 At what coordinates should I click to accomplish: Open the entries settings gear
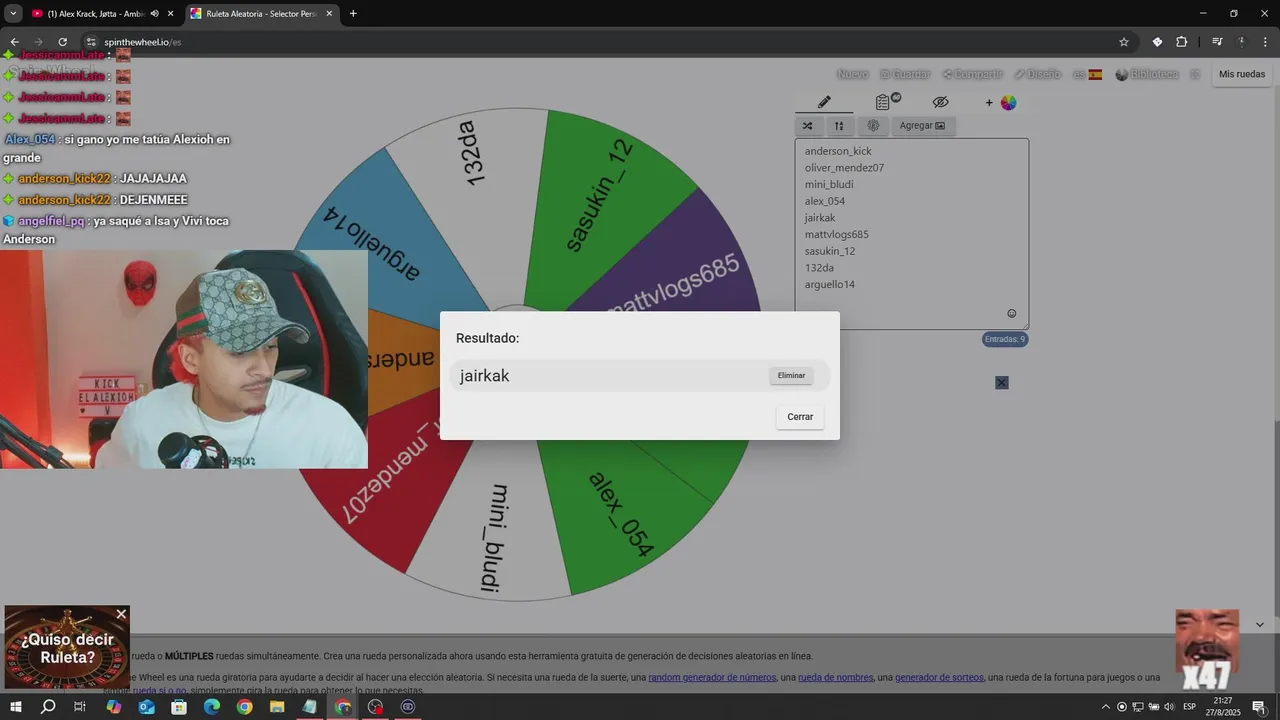(x=873, y=126)
